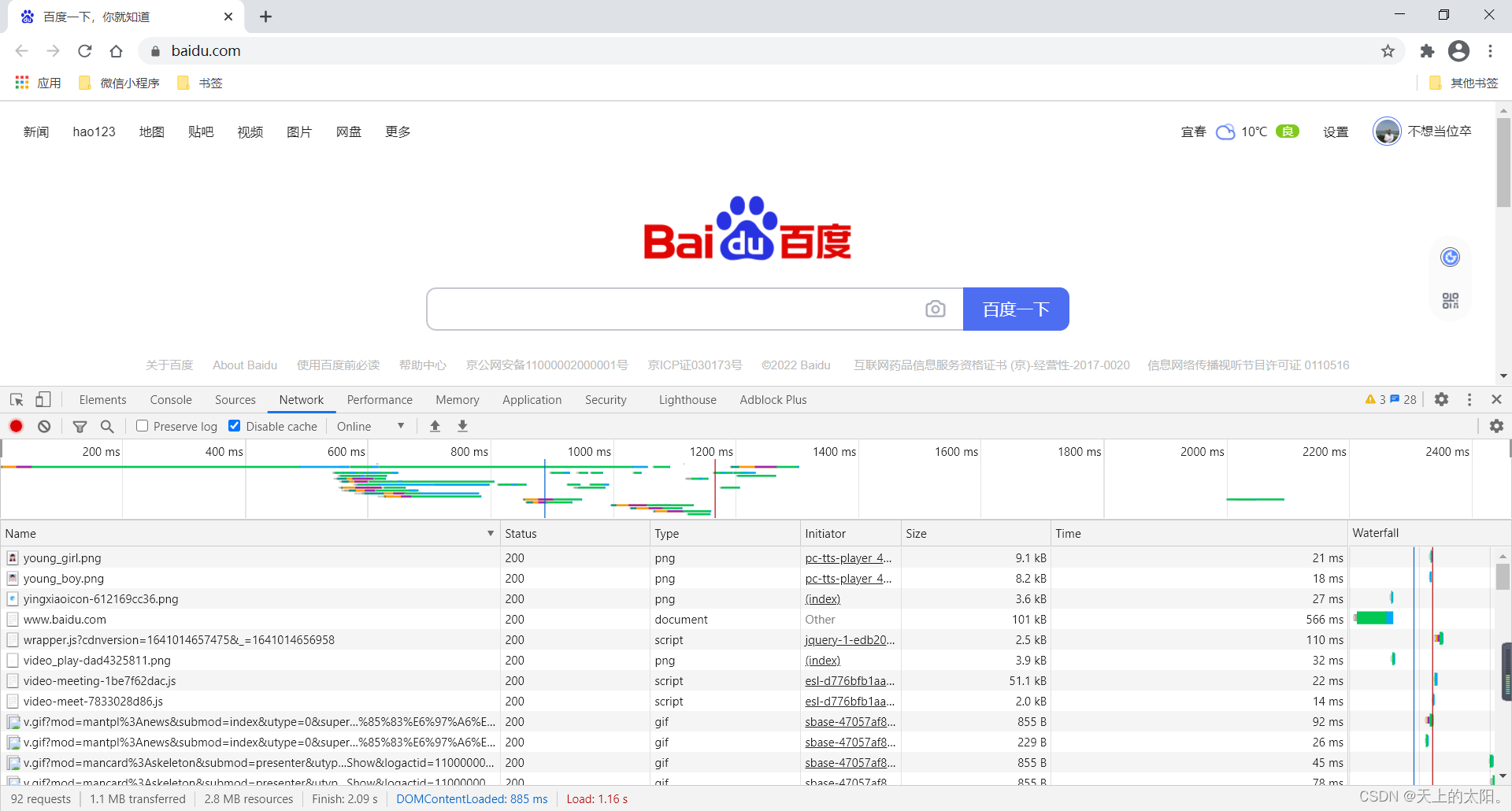The height and width of the screenshot is (811, 1512).
Task: Click the camera image search icon
Action: coord(936,309)
